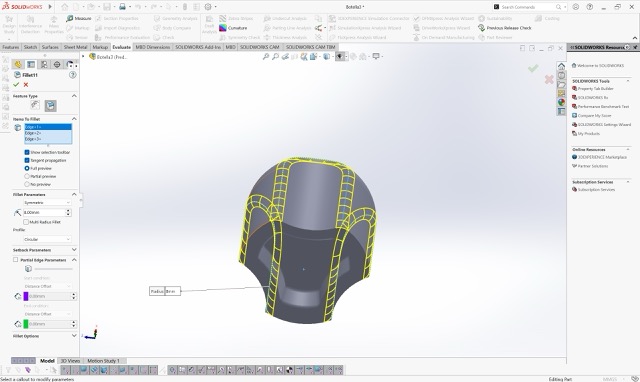Collapse the Fillet Parameters section
Screen dimensions: 640x382
tap(74, 194)
